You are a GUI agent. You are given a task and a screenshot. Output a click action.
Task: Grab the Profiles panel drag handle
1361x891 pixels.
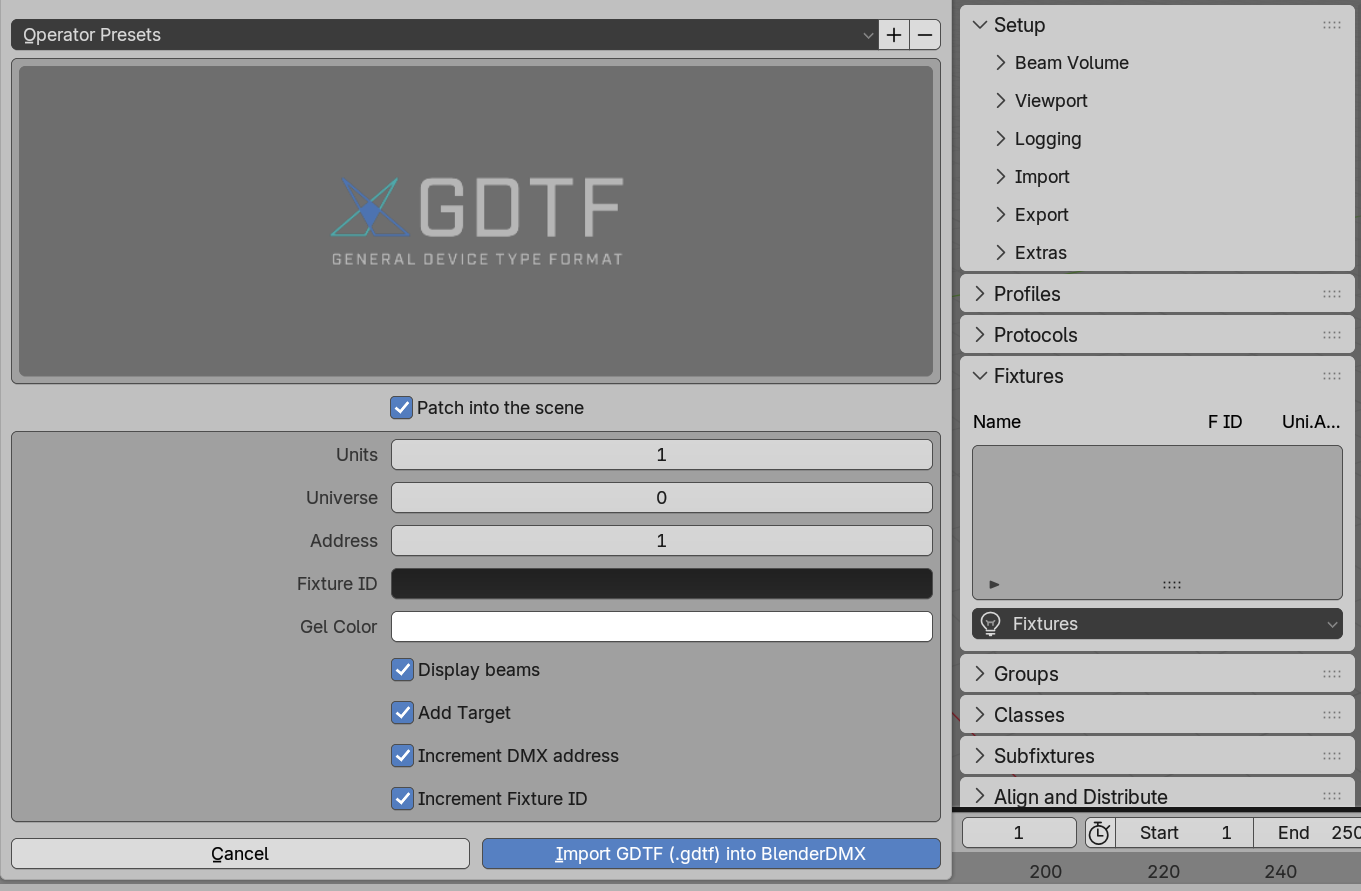[x=1331, y=294]
